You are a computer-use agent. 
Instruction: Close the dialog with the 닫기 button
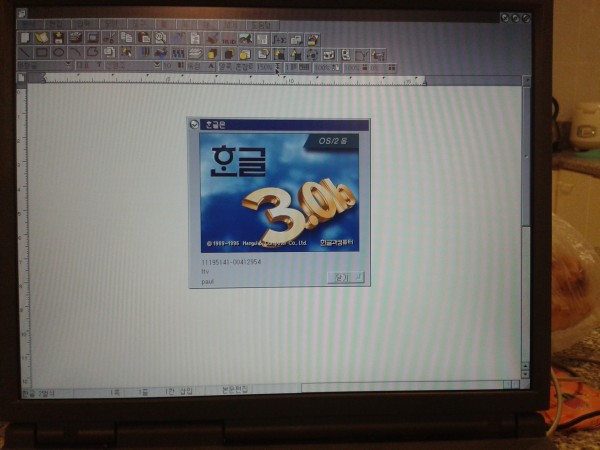click(346, 277)
